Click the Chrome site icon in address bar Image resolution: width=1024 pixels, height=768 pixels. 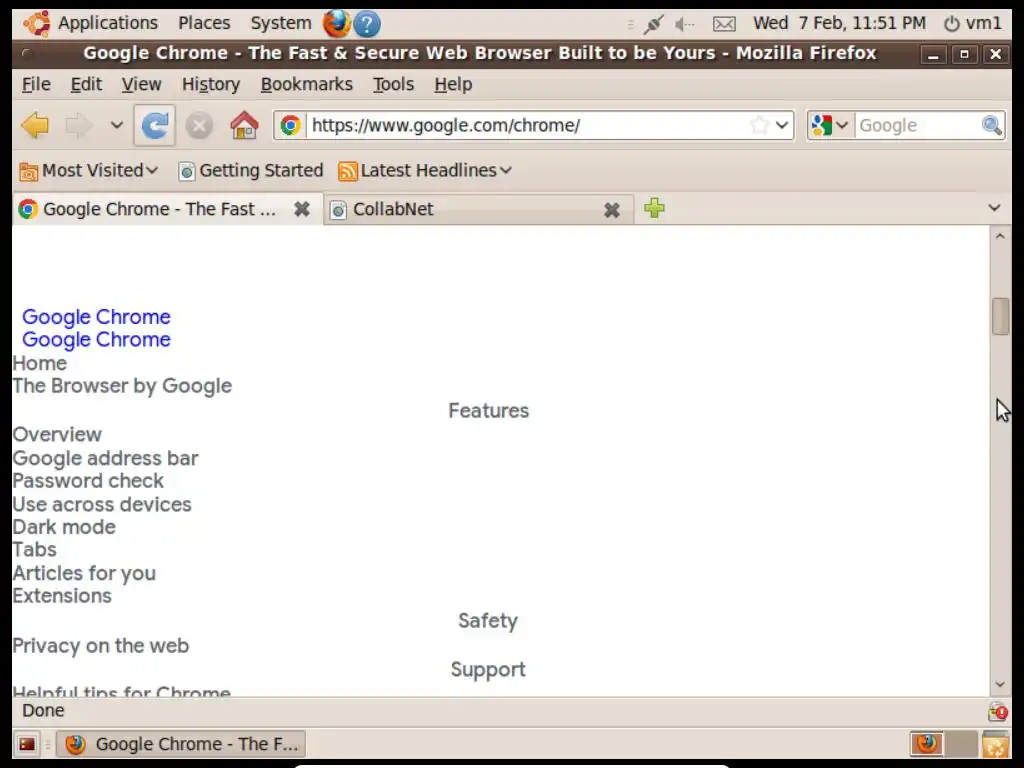tap(291, 125)
